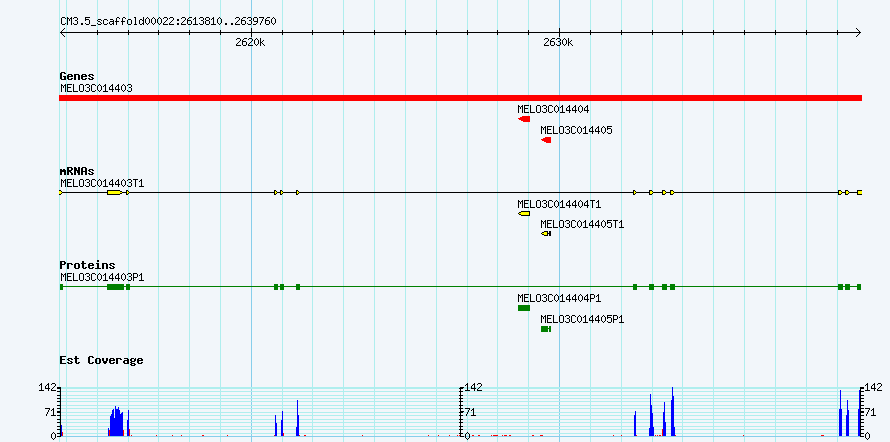Click the MELO3C014403P1 protein label
890x442 pixels.
tap(102, 277)
